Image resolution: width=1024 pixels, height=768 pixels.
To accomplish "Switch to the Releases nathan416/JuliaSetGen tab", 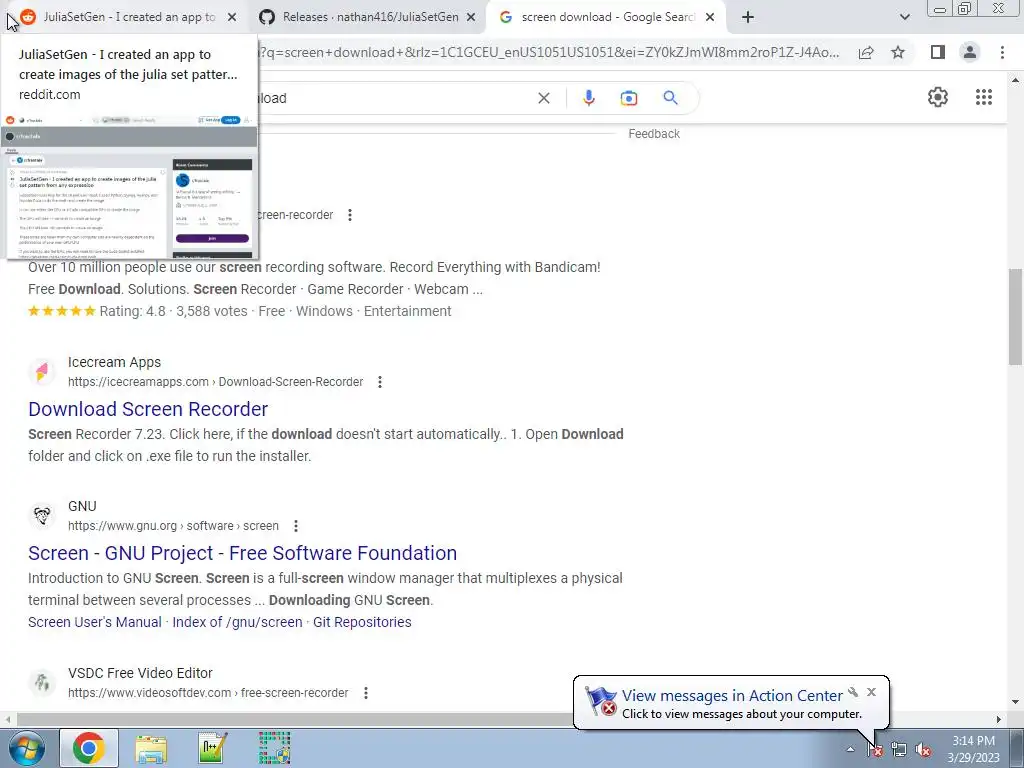I will click(x=366, y=18).
